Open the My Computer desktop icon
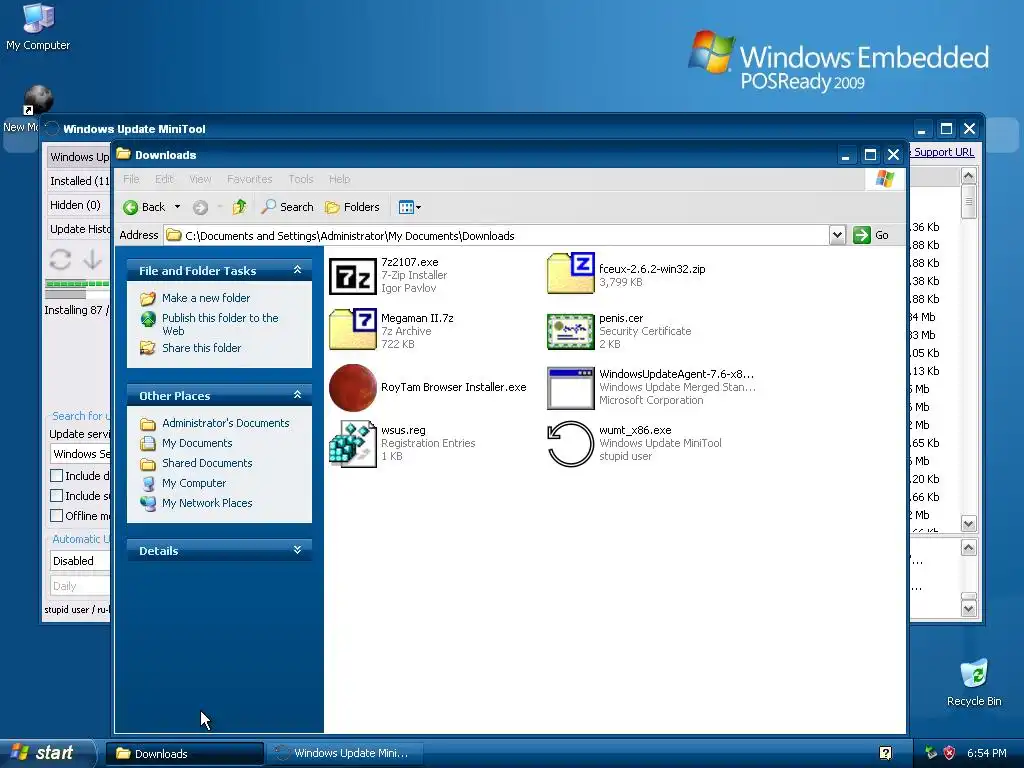Viewport: 1024px width, 768px height. coord(38,26)
